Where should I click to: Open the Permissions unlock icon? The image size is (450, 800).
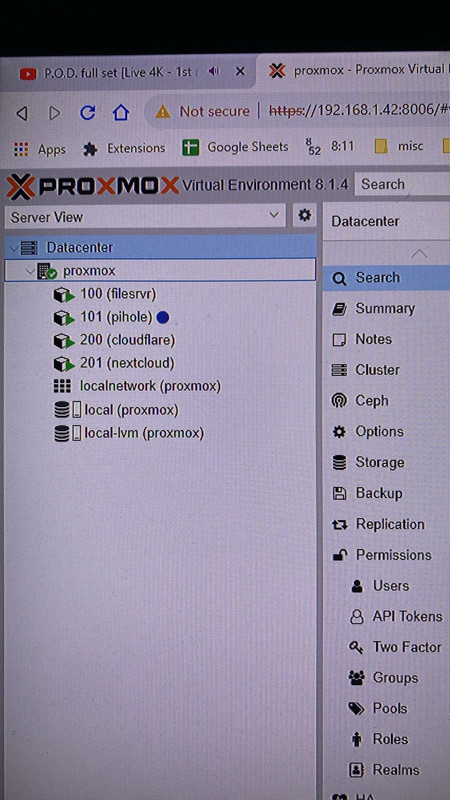click(340, 555)
